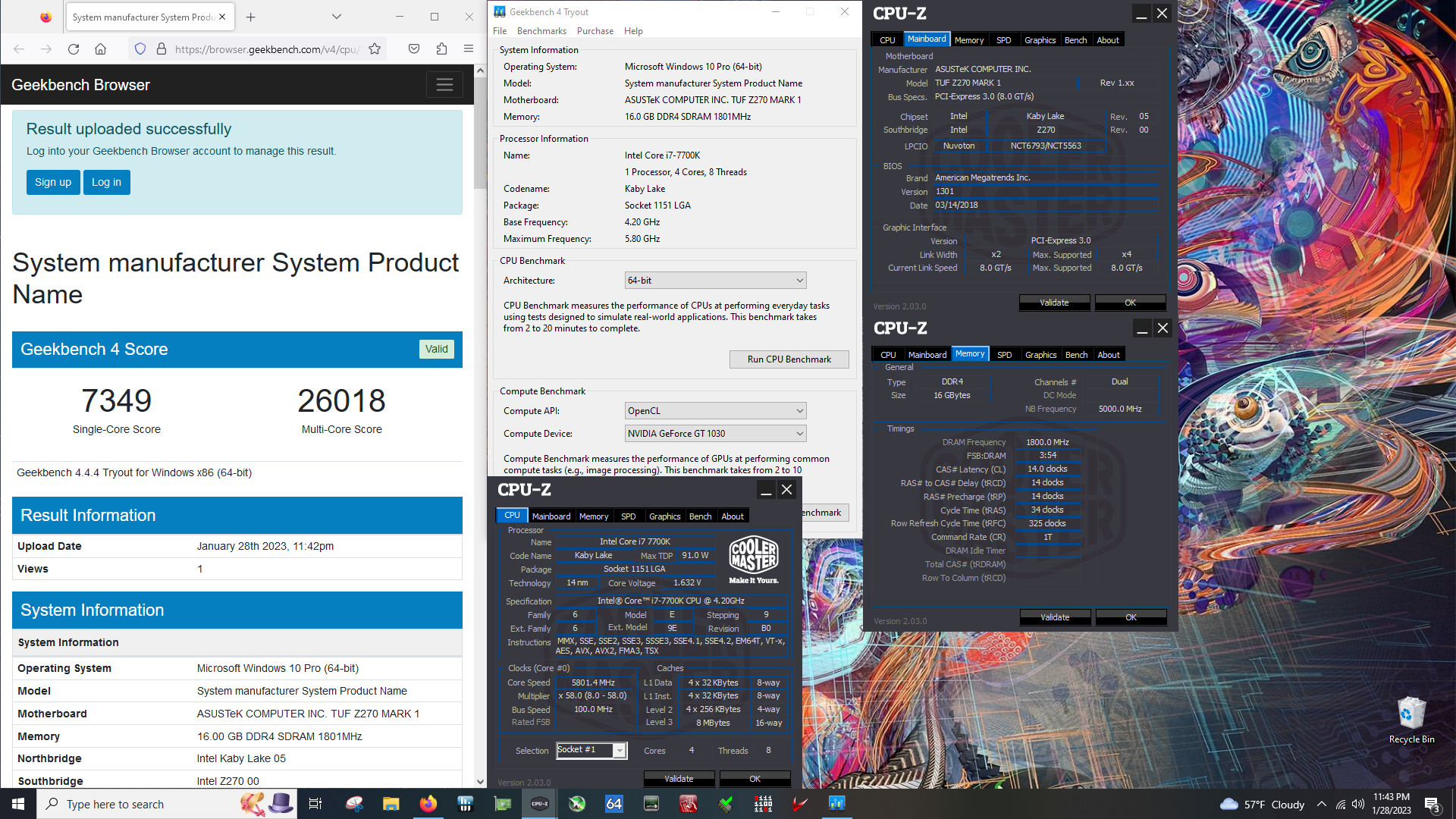The image size is (1456, 819).
Task: Click the Log in button
Action: [x=106, y=182]
